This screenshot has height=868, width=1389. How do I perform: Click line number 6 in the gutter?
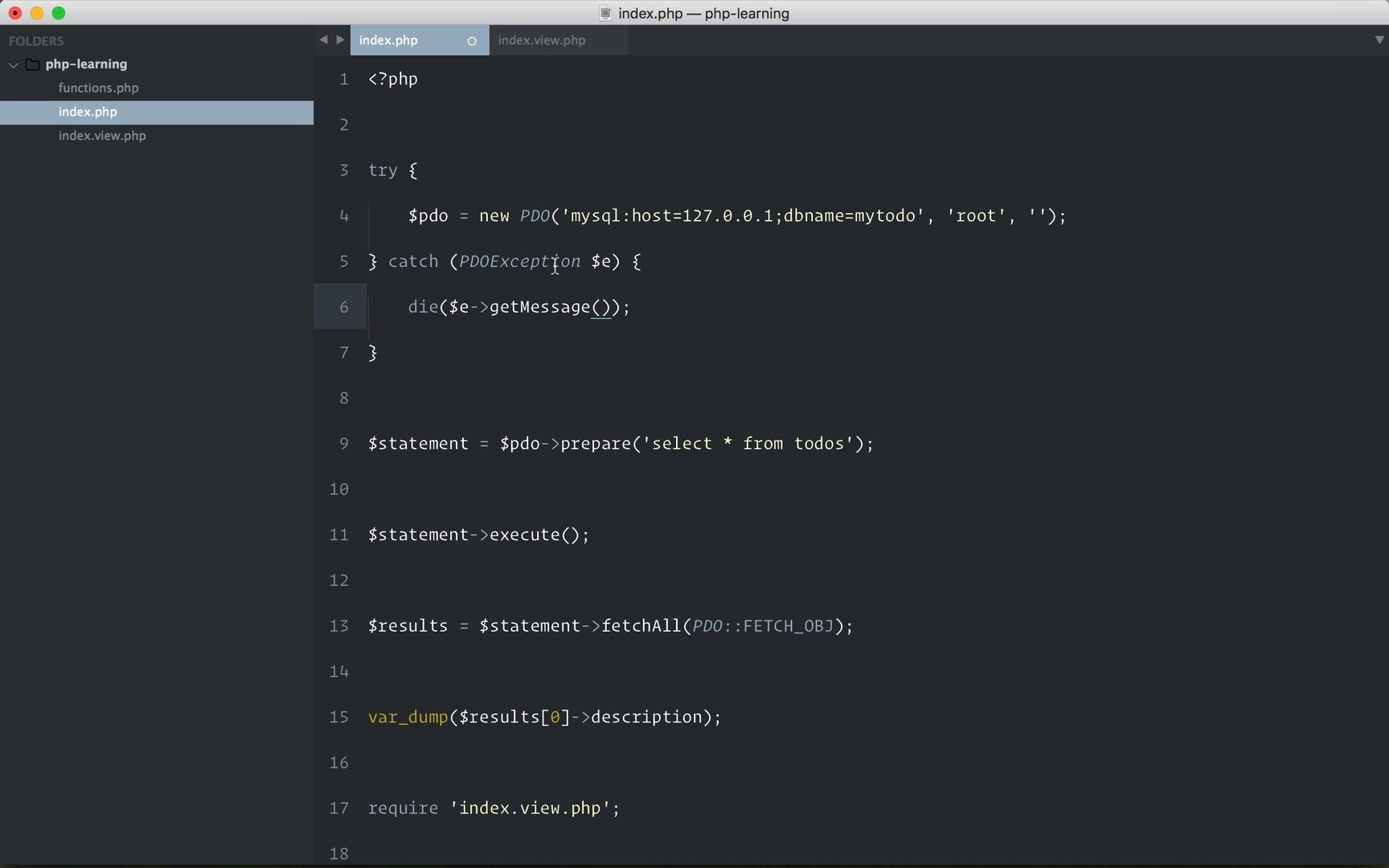[x=344, y=307]
